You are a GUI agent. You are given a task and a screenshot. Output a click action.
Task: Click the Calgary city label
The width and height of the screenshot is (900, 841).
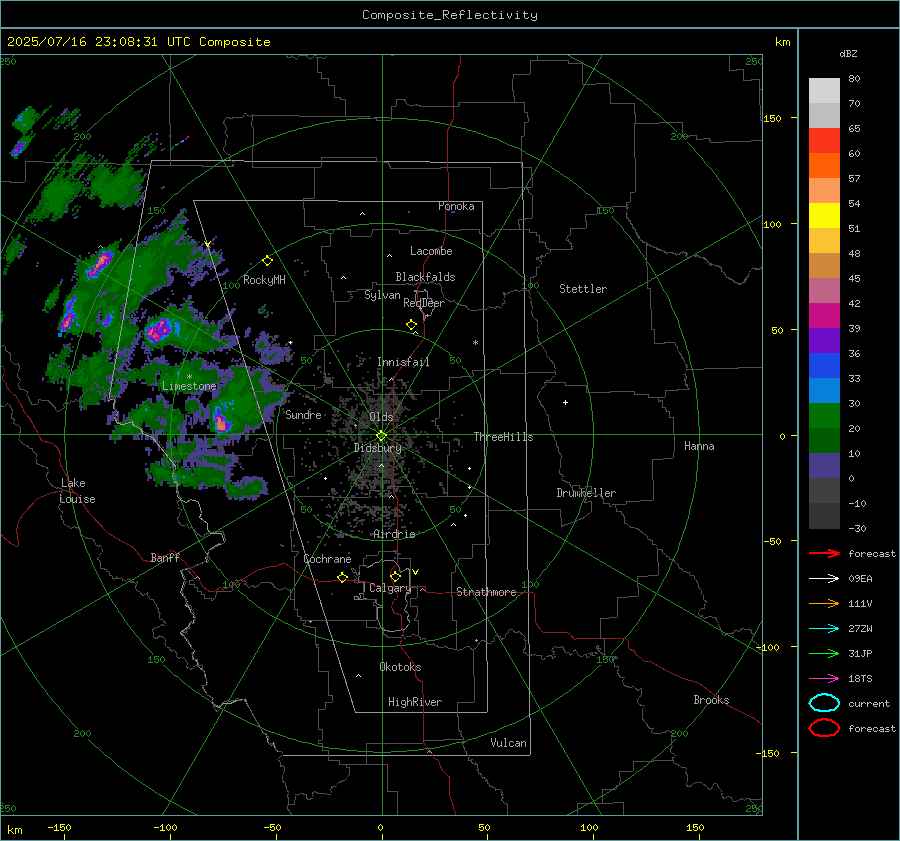pyautogui.click(x=390, y=588)
